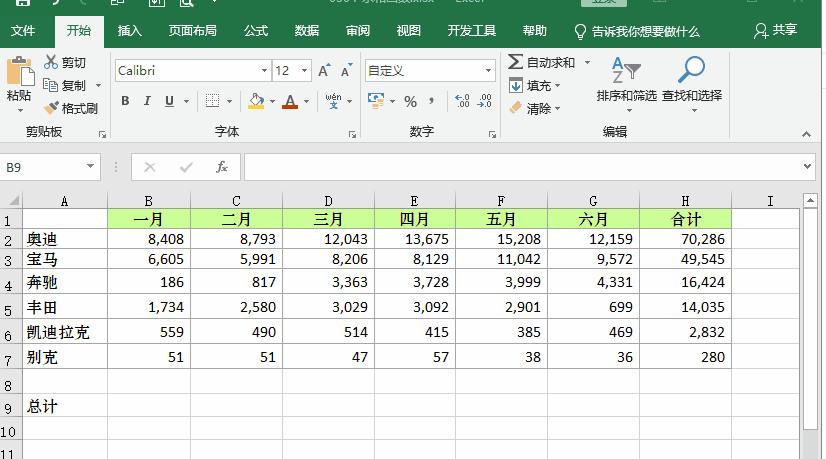This screenshot has width=826, height=459.
Task: Click the Insert Function fx icon
Action: tap(222, 167)
